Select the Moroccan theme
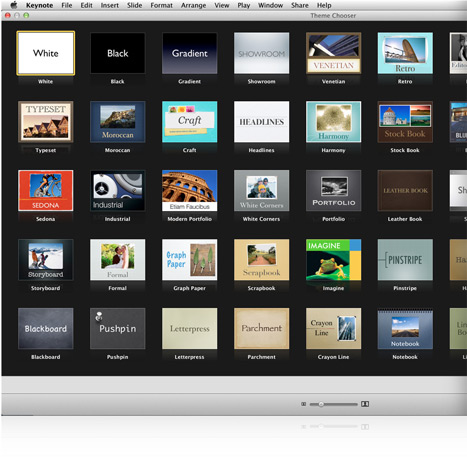The height and width of the screenshot is (458, 467). click(x=118, y=122)
